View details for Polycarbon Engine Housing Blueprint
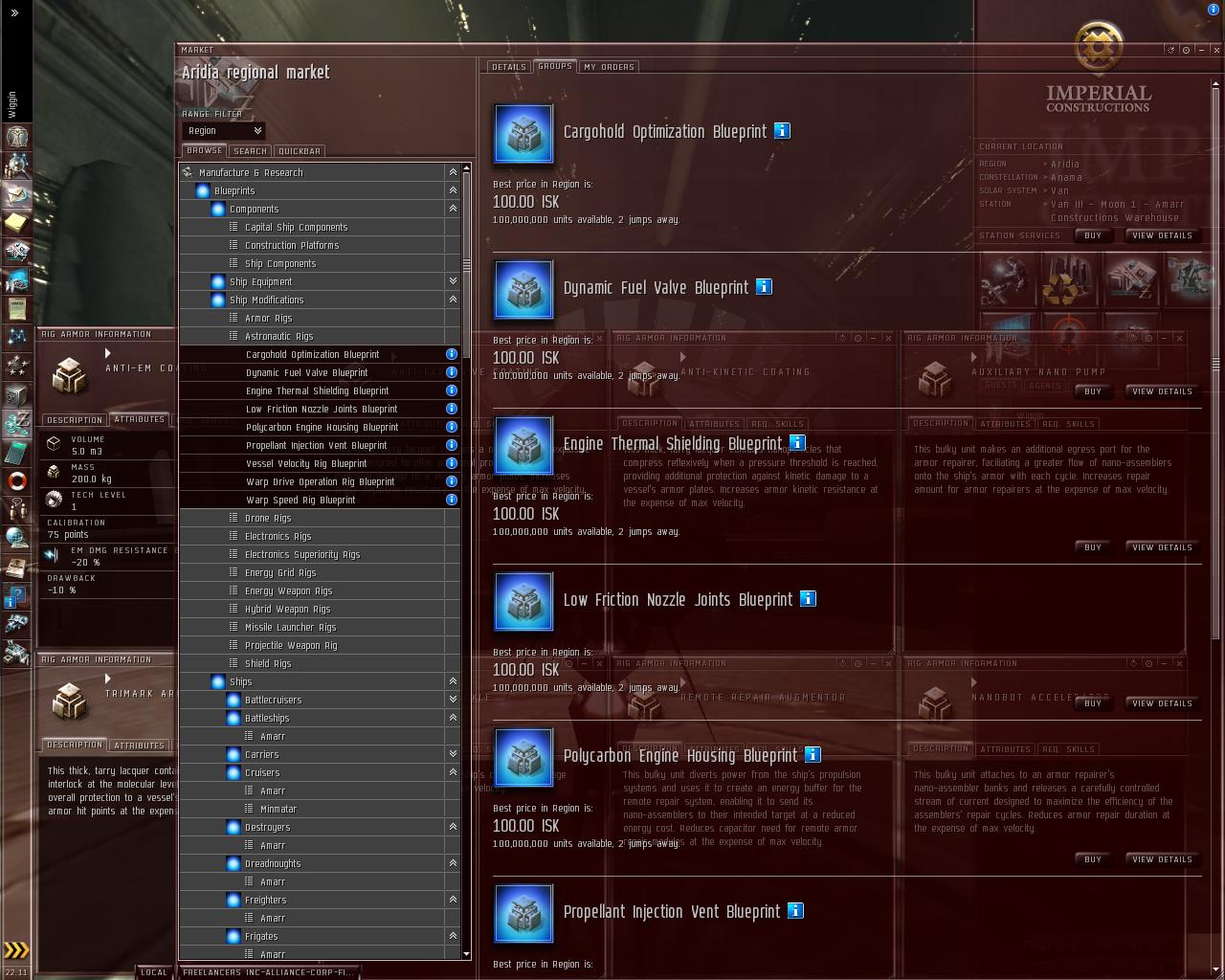The width and height of the screenshot is (1225, 980). (x=1162, y=859)
